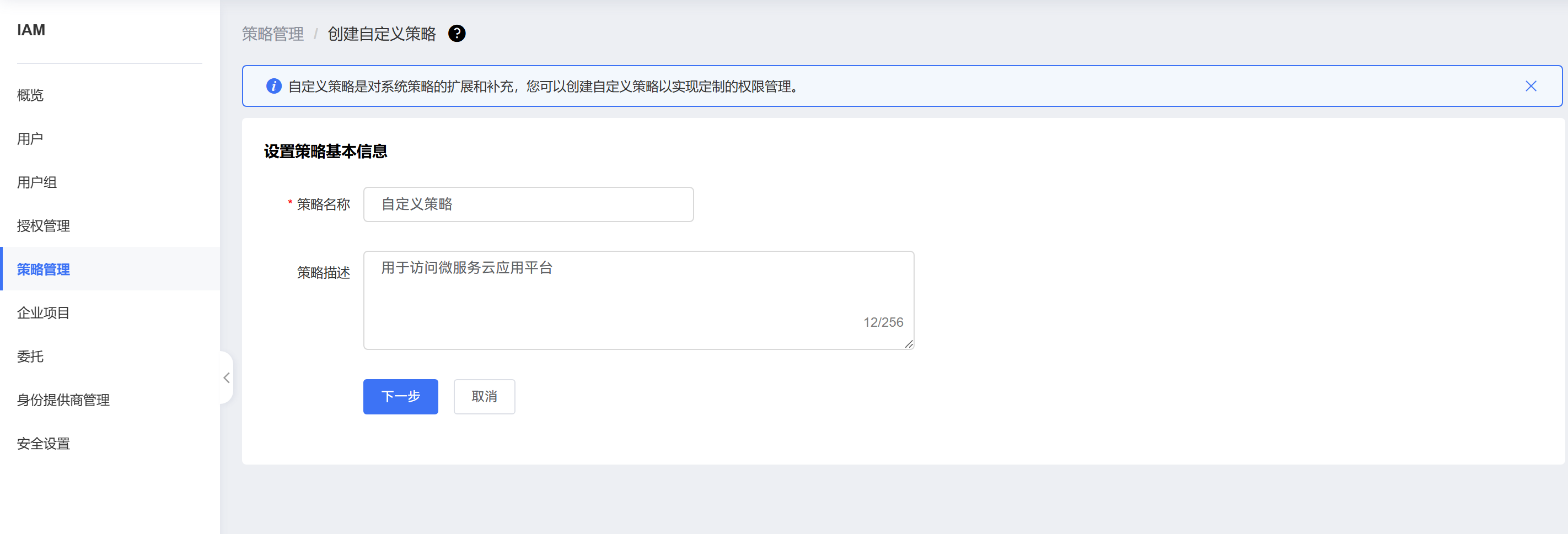Viewport: 1568px width, 534px height.
Task: Click the 12/256 character counter
Action: point(883,322)
